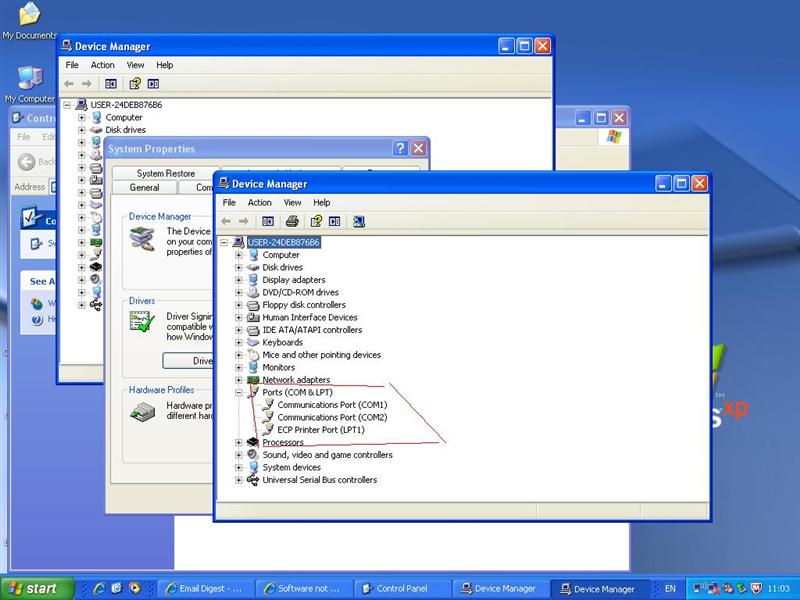Screen dimensions: 800x600
Task: Expand Human Interface Devices node
Action: coord(238,317)
